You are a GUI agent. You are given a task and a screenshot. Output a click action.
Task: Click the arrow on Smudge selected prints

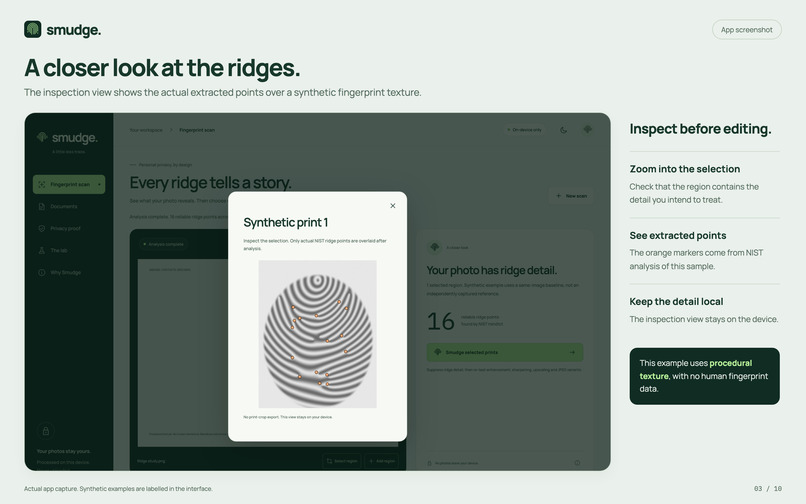point(572,352)
